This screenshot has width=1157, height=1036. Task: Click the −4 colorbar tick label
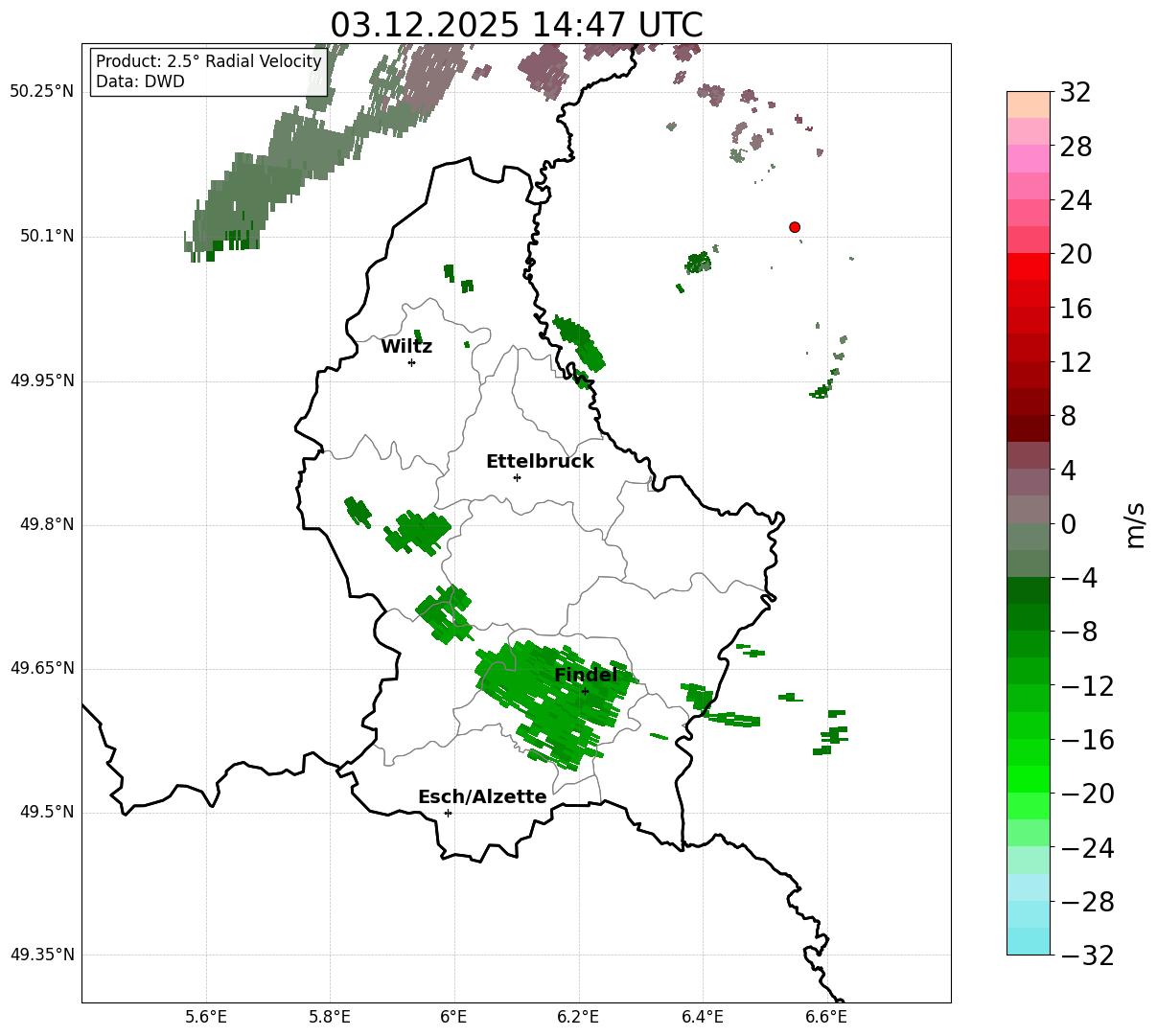click(1079, 579)
